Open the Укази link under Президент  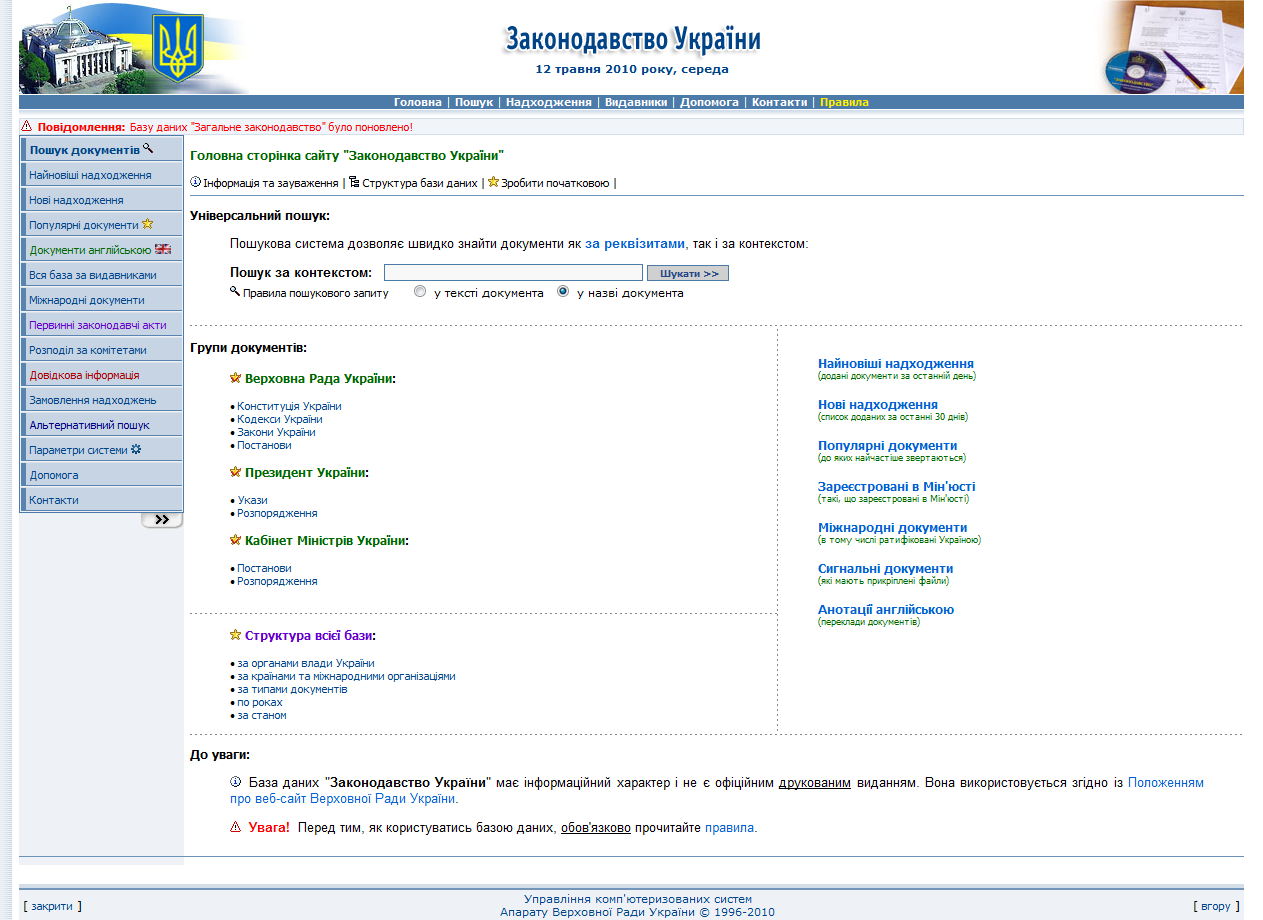252,500
